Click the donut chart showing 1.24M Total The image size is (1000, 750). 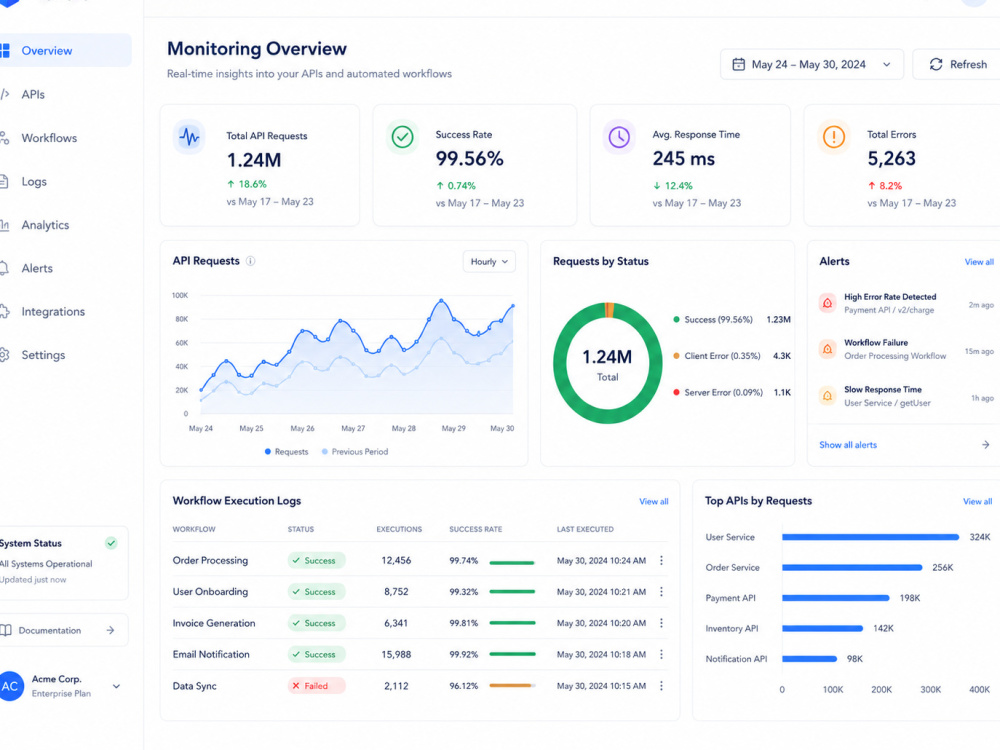click(608, 363)
